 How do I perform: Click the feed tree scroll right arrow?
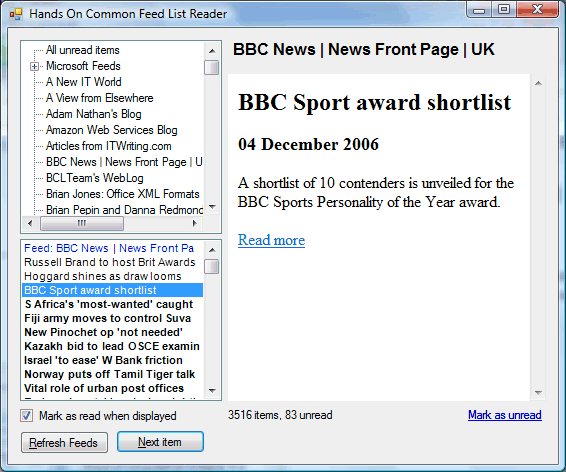pyautogui.click(x=195, y=223)
